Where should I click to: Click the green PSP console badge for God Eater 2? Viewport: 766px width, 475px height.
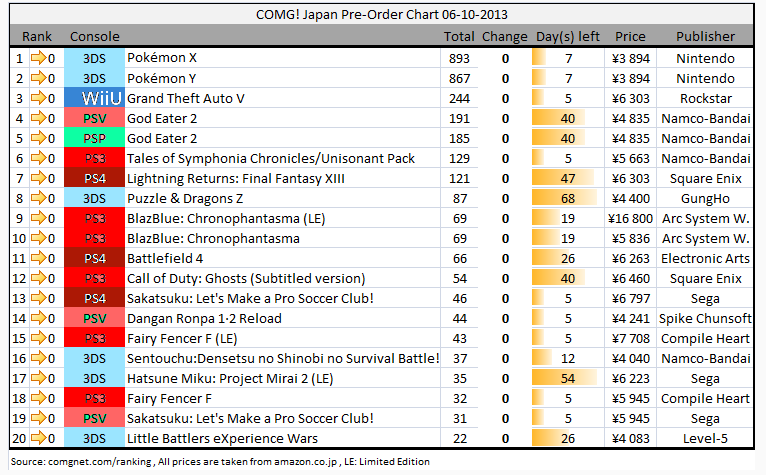tap(94, 138)
